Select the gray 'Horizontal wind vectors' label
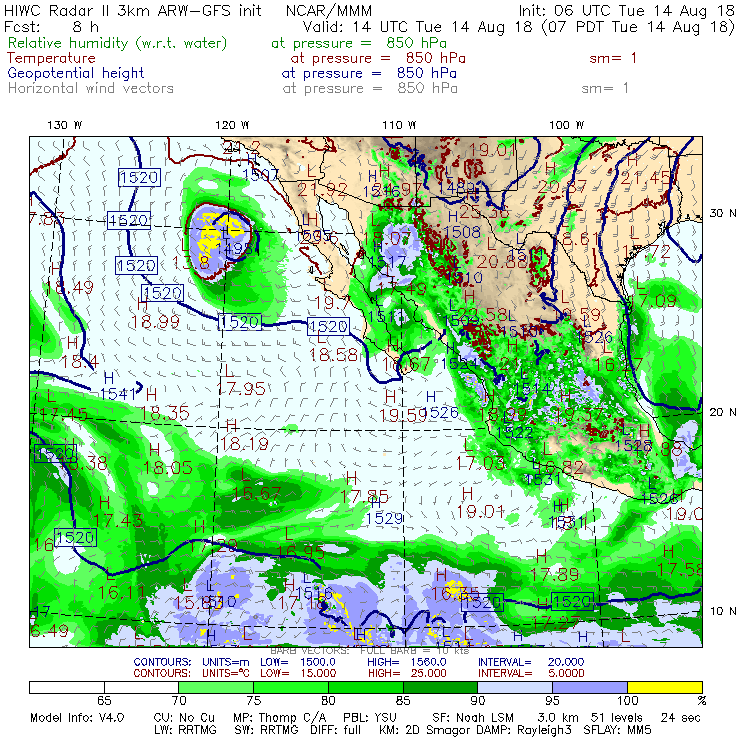 [x=91, y=88]
